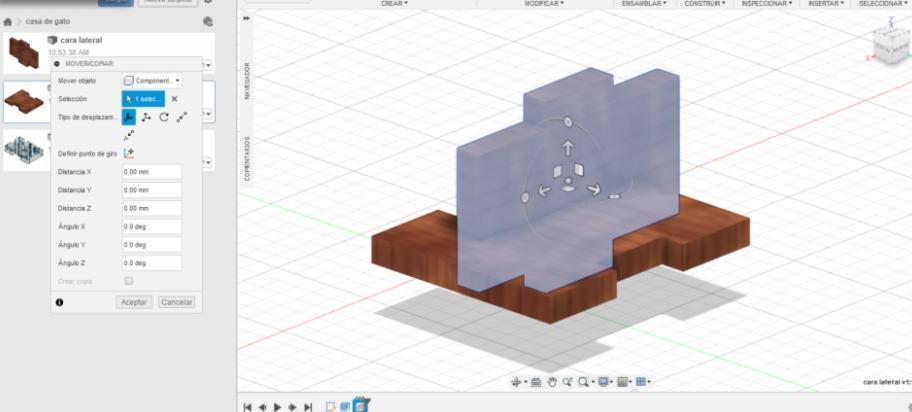The image size is (912, 412).
Task: Select the Pan hand tool
Action: click(x=552, y=382)
